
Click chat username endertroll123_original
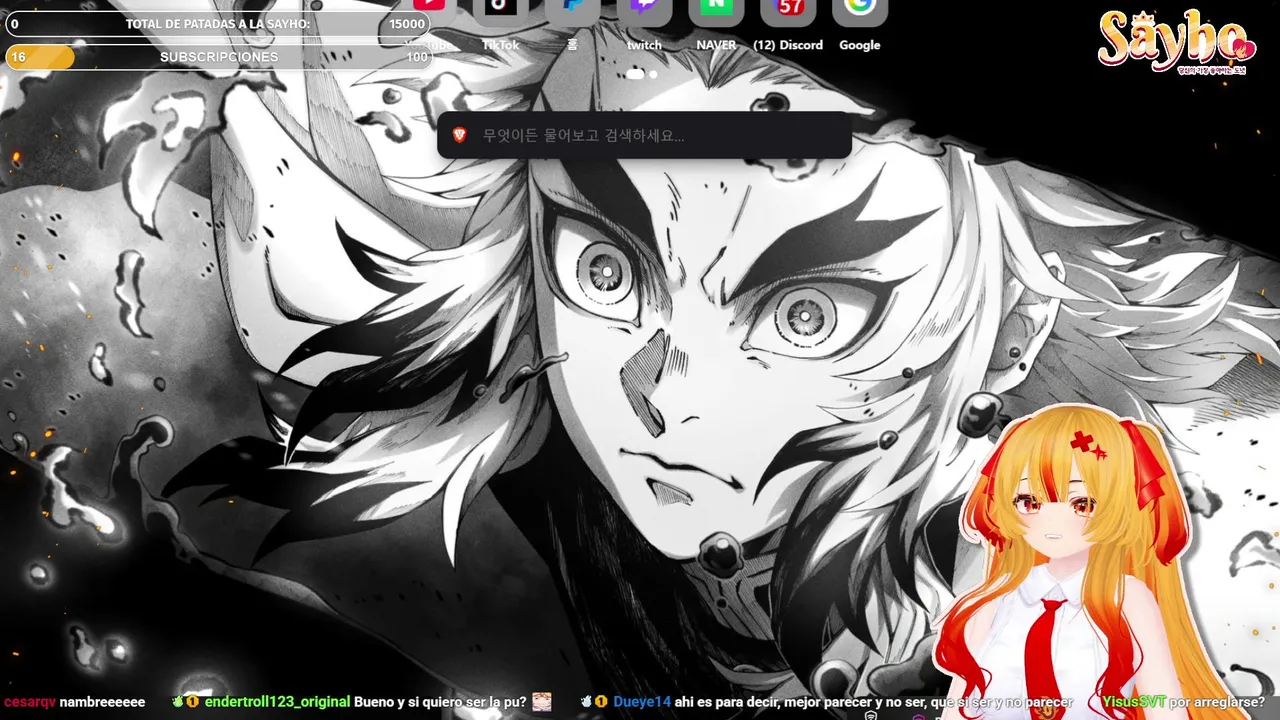click(277, 703)
